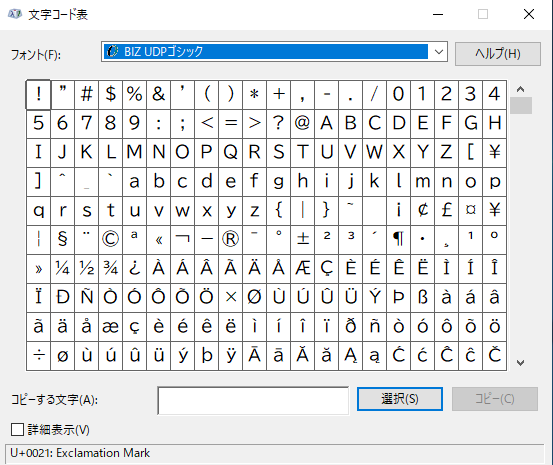Select the Ð Eth uppercase character
553x465 pixels.
[63, 297]
